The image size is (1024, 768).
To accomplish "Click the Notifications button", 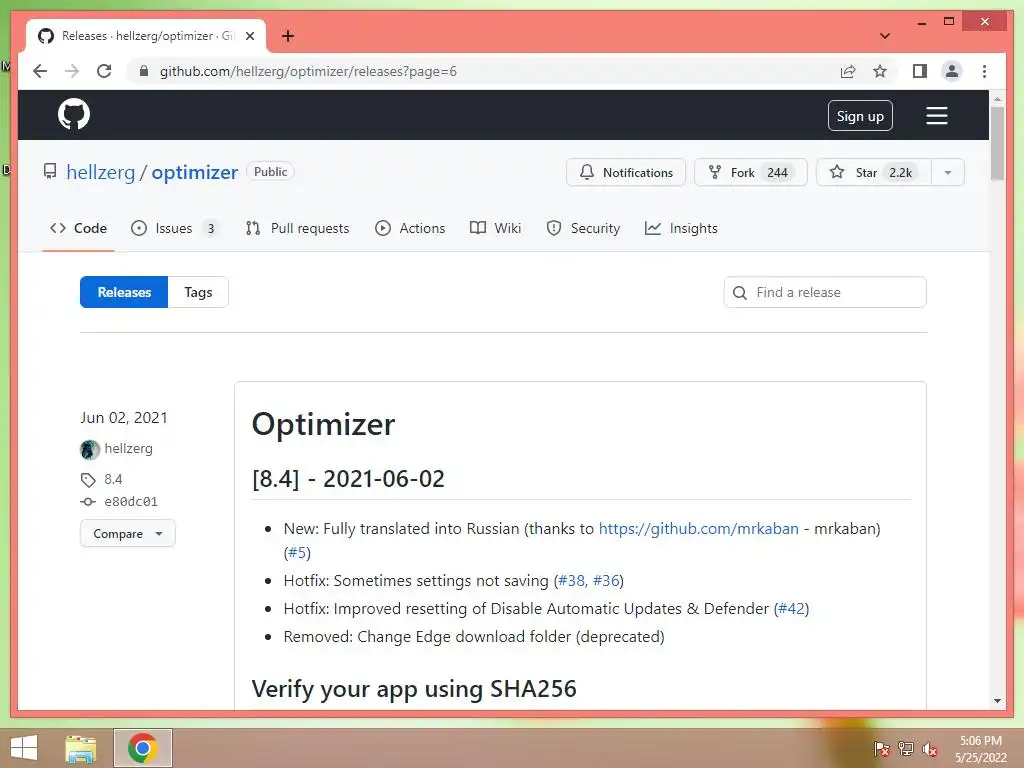I will (x=626, y=172).
